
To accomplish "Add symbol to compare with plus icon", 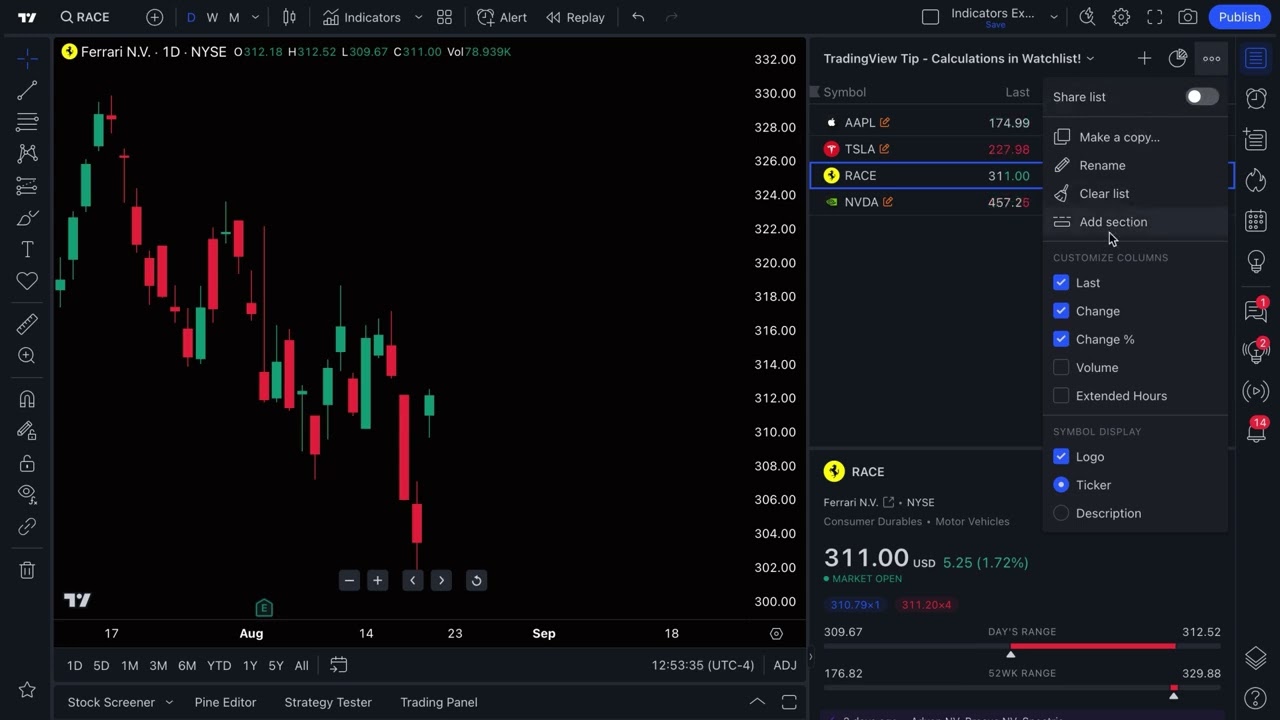I will 155,17.
